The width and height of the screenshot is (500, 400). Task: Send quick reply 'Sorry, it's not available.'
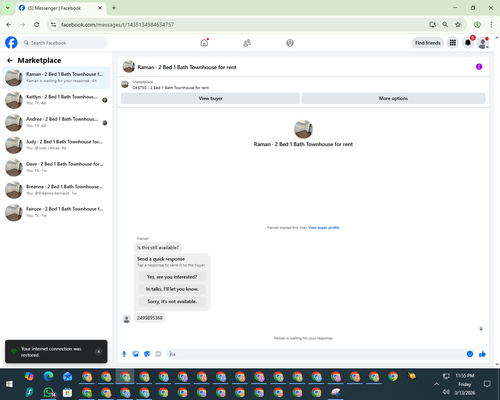172,301
